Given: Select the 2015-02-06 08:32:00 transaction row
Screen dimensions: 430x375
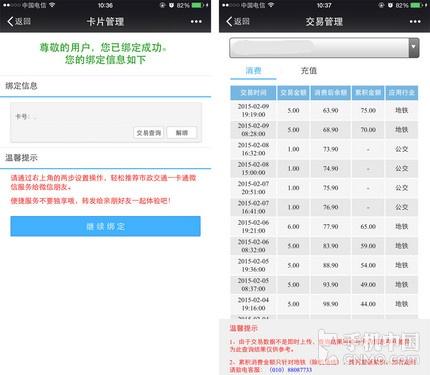Looking at the screenshot, I should 324,246.
